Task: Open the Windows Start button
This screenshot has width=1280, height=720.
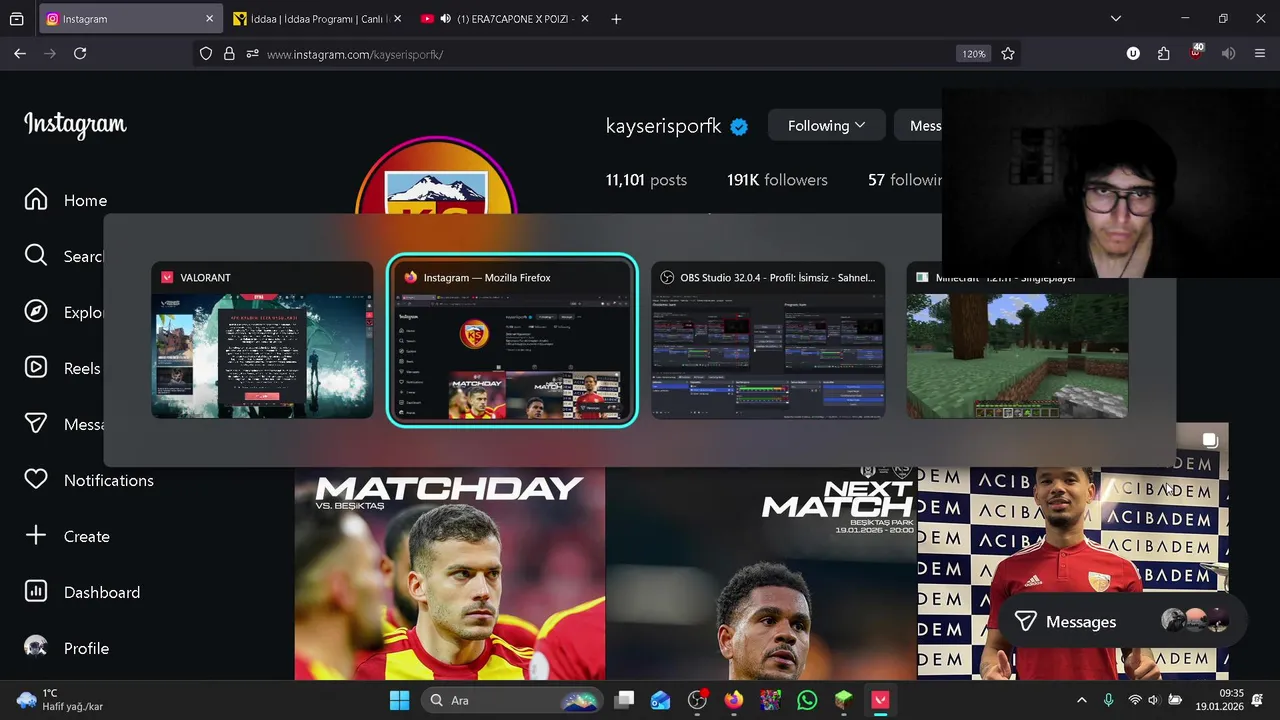Action: (399, 700)
